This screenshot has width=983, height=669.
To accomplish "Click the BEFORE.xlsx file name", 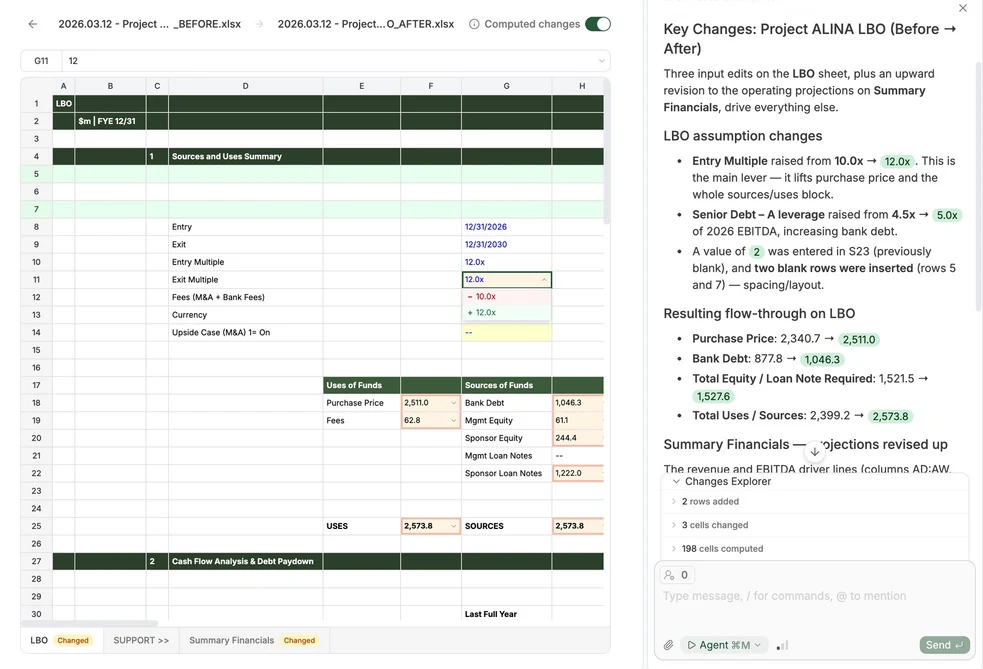I will coord(149,24).
